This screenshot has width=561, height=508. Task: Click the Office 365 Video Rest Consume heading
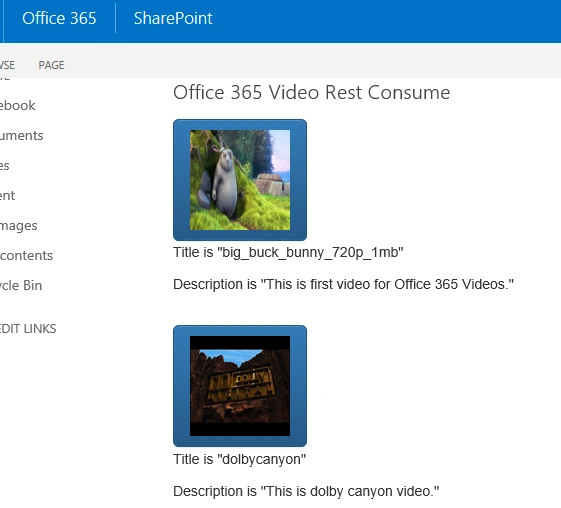(x=312, y=92)
